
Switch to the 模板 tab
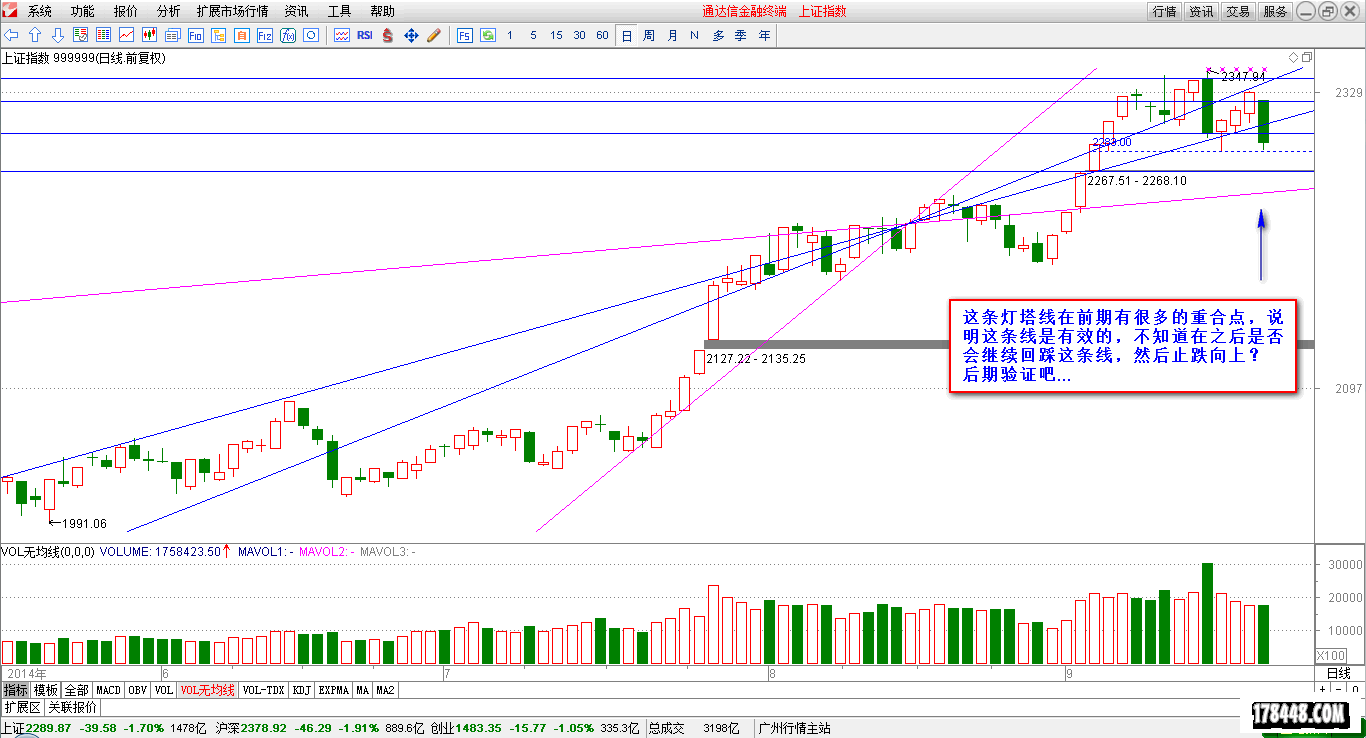[46, 690]
